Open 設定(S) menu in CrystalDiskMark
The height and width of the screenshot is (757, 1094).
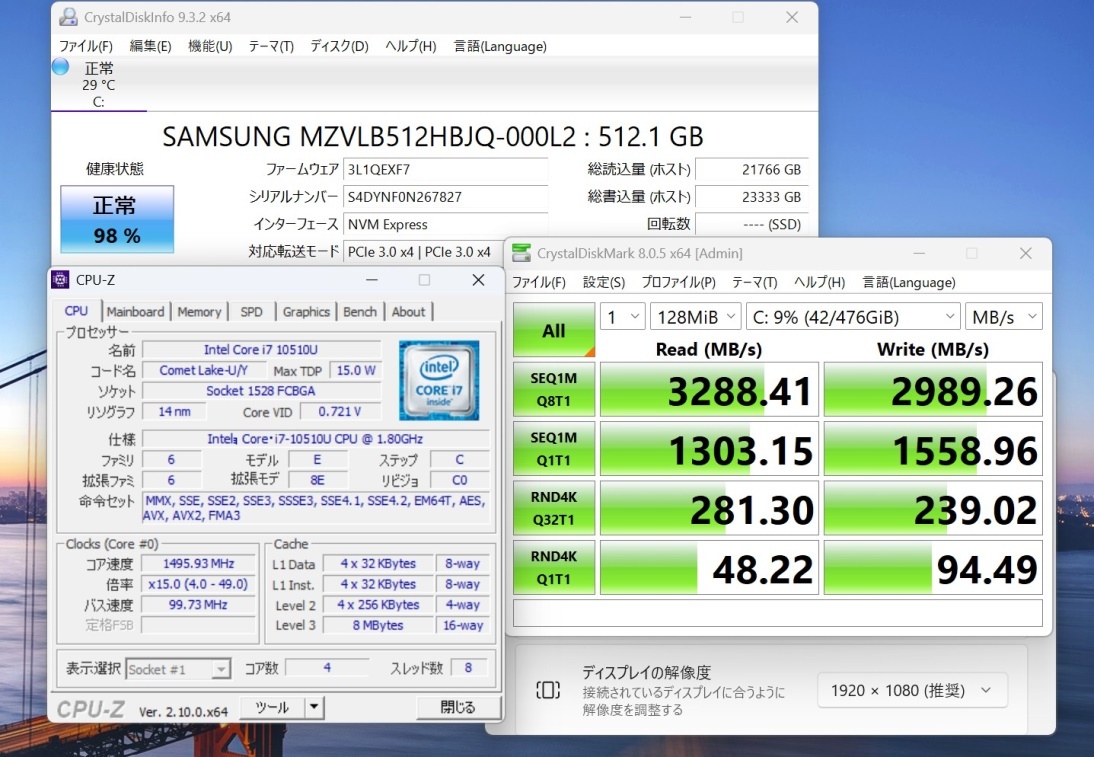[x=604, y=282]
